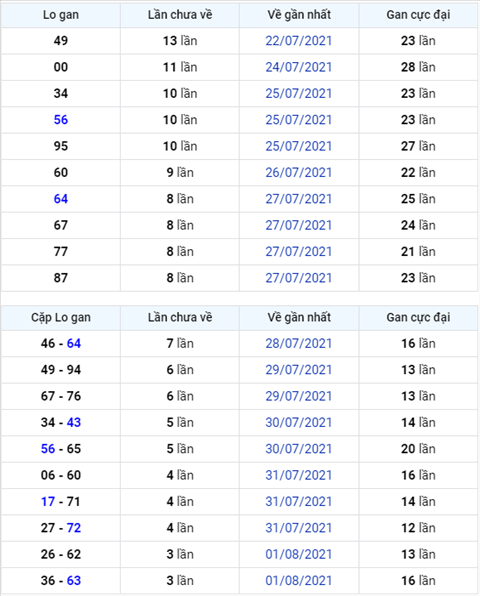This screenshot has width=480, height=596.
Task: Select blue number 64 in Lo gan table
Action: click(x=61, y=199)
